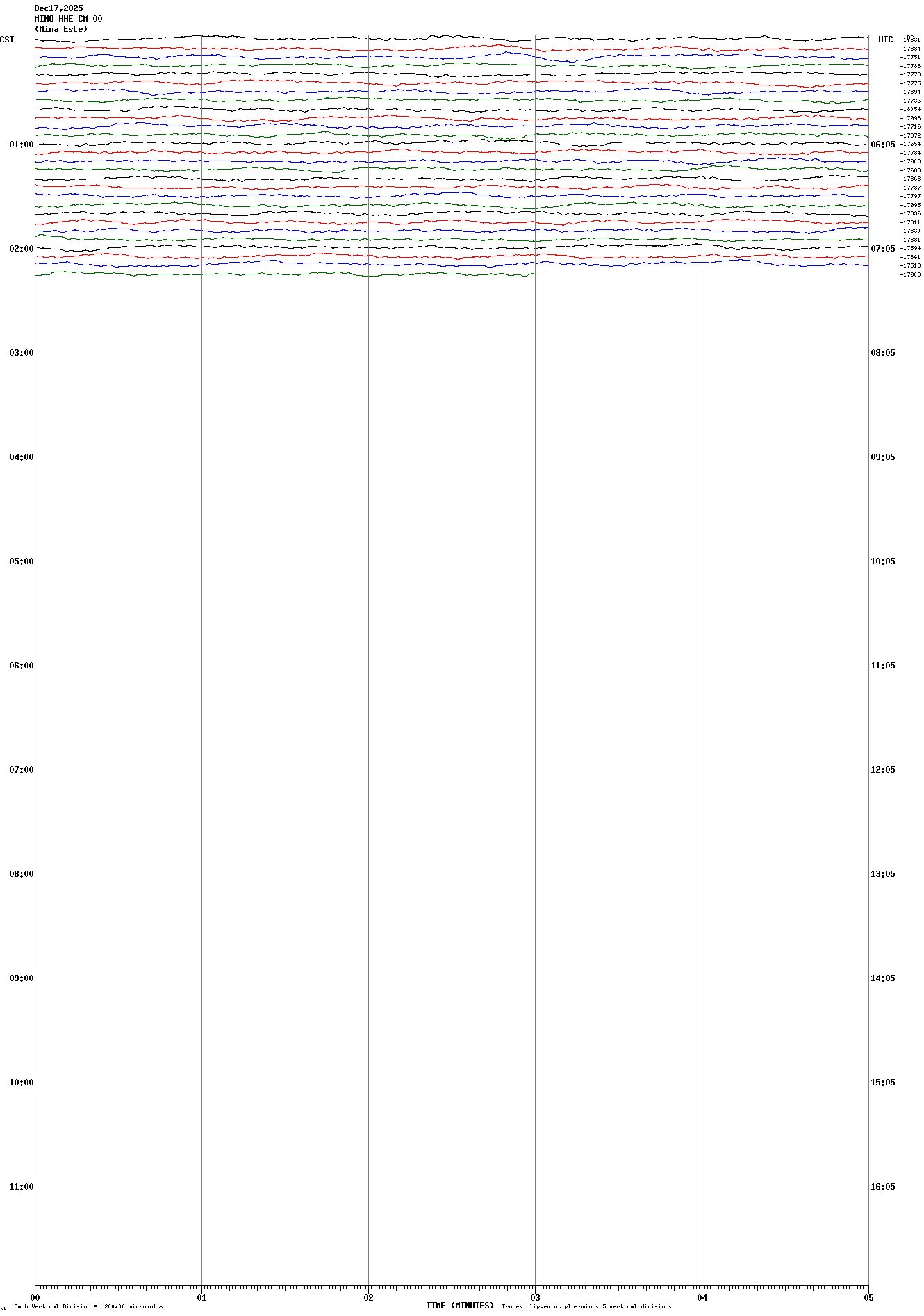Click the 05 minute tick label

[x=868, y=1297]
